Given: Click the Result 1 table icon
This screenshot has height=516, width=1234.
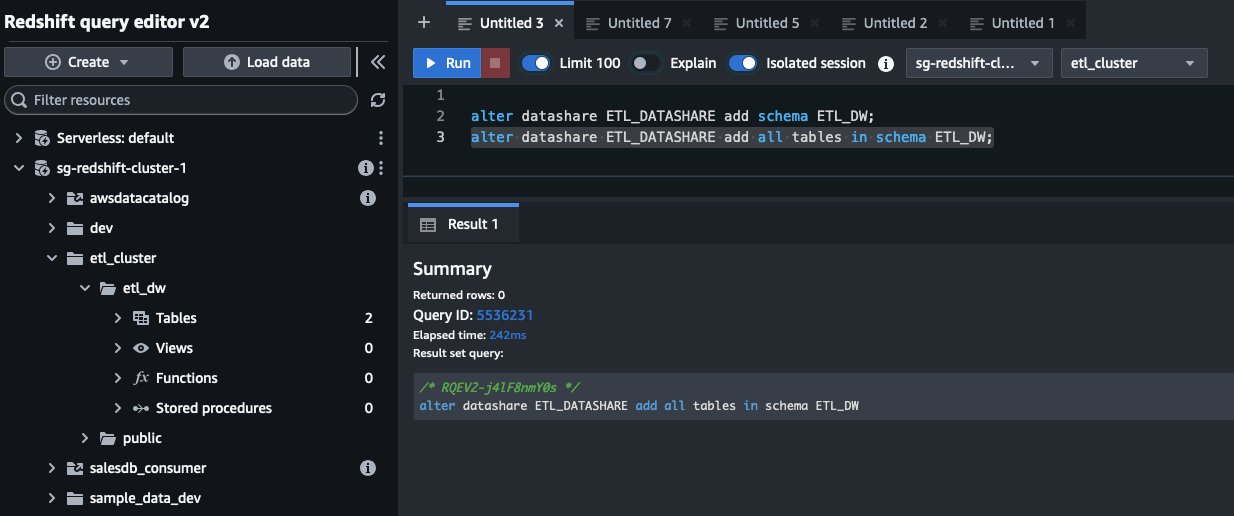Looking at the screenshot, I should (428, 225).
